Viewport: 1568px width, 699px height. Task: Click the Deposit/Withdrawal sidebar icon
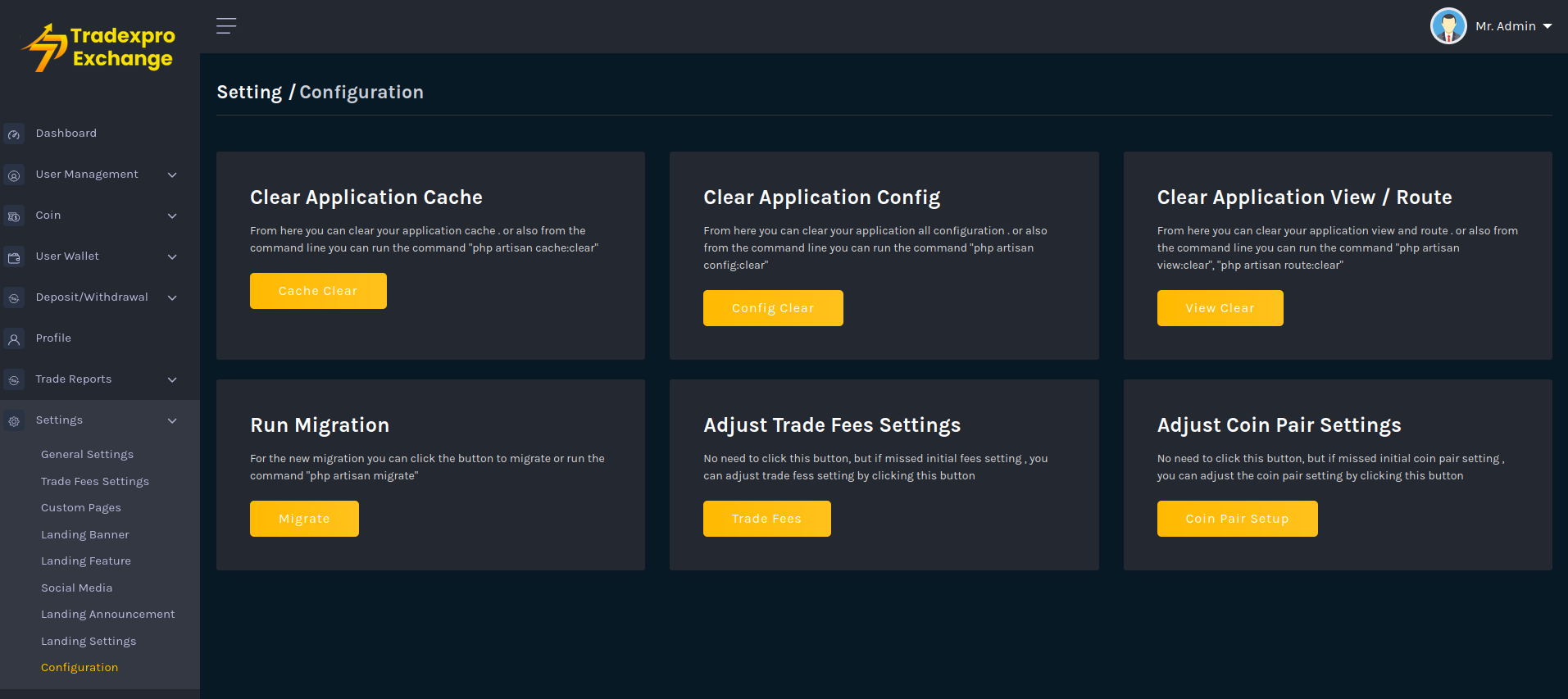tap(14, 298)
